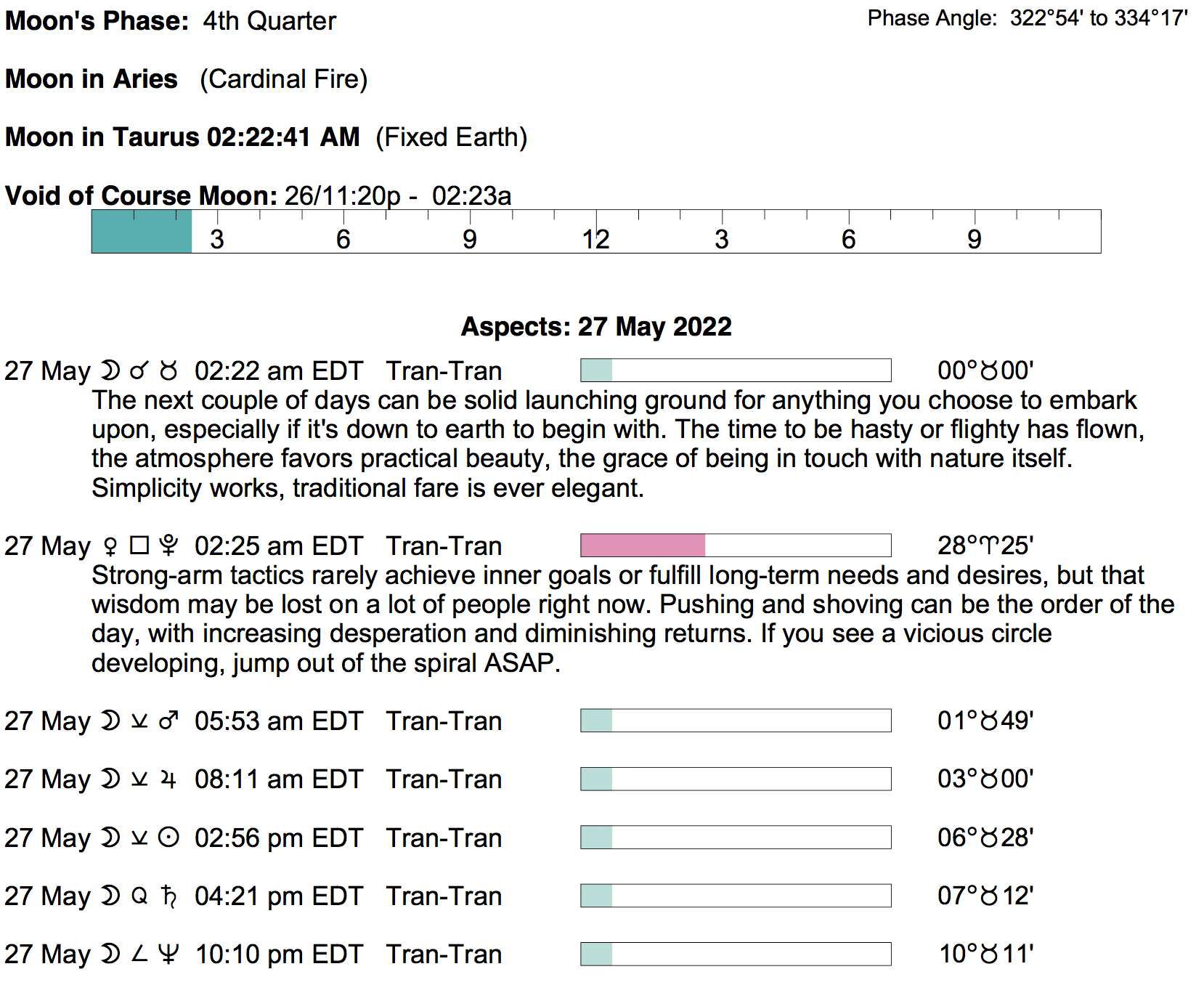The width and height of the screenshot is (1204, 985).
Task: Click the "Aspects: 27 May 2022" heading
Action: 596,327
